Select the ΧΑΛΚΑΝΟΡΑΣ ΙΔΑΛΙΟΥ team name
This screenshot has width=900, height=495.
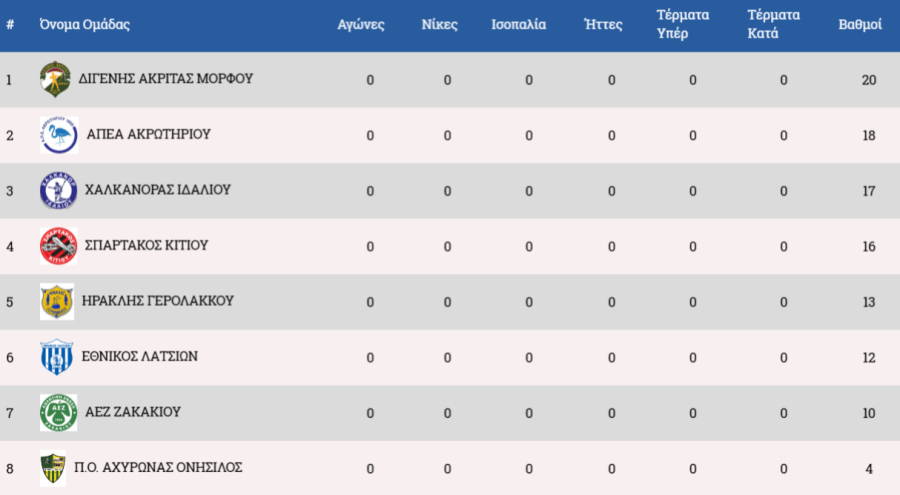[x=158, y=190]
